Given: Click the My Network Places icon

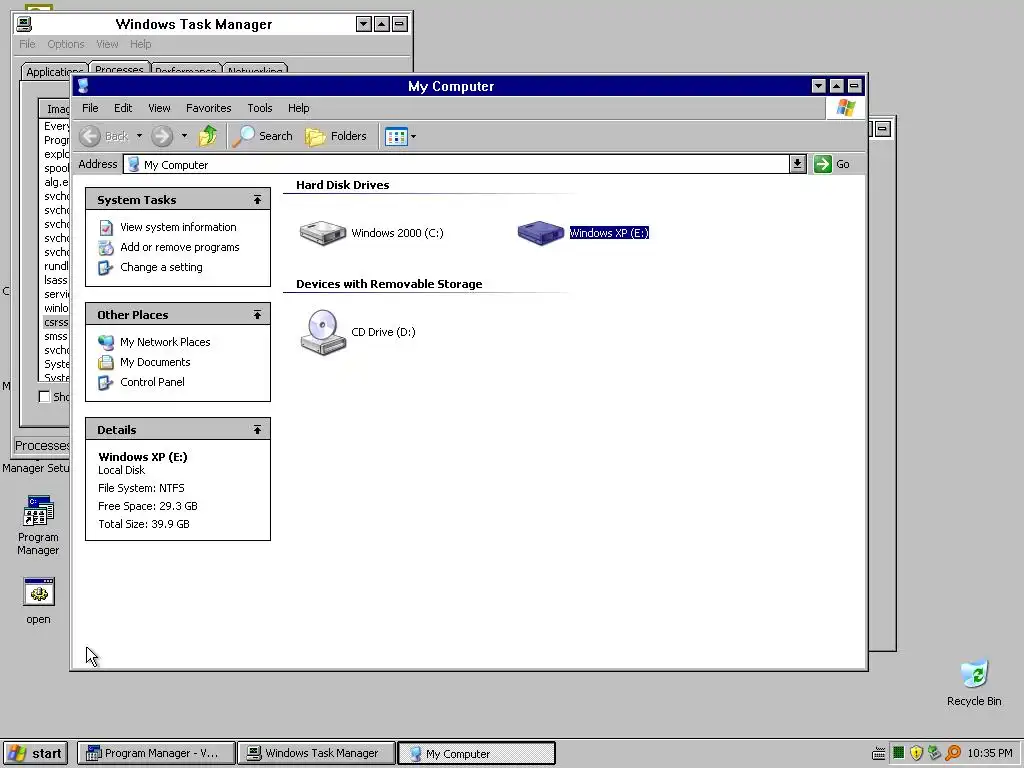Looking at the screenshot, I should (x=106, y=342).
